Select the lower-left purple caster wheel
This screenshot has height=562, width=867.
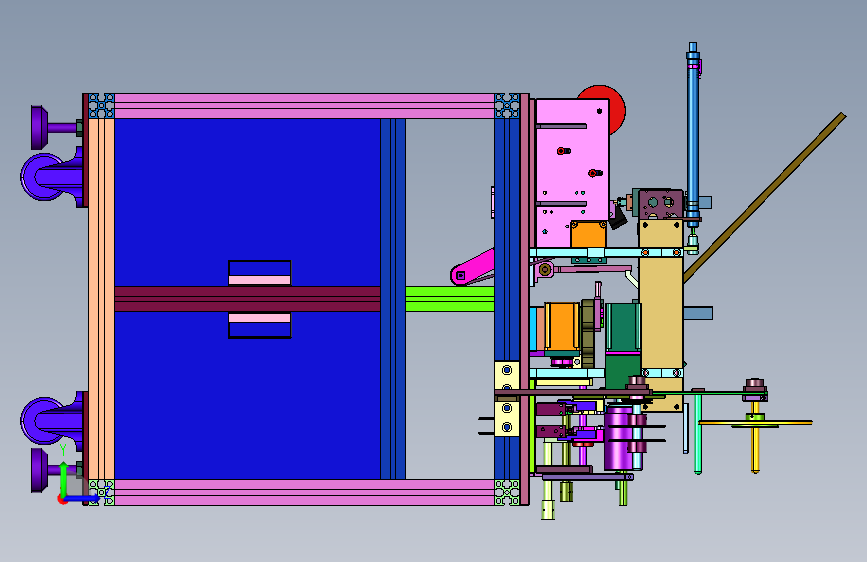click(x=51, y=420)
